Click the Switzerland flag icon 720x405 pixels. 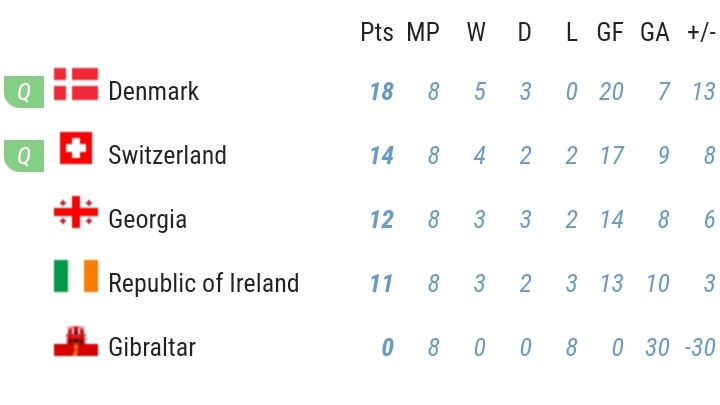pyautogui.click(x=76, y=148)
